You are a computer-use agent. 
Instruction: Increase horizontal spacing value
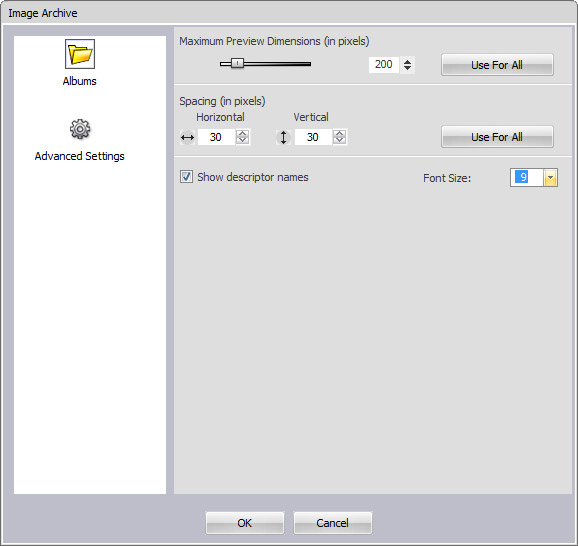point(242,133)
